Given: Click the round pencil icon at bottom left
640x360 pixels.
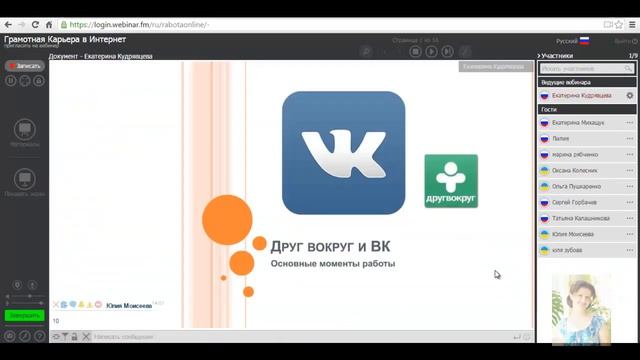Looking at the screenshot, I should click(x=24, y=336).
